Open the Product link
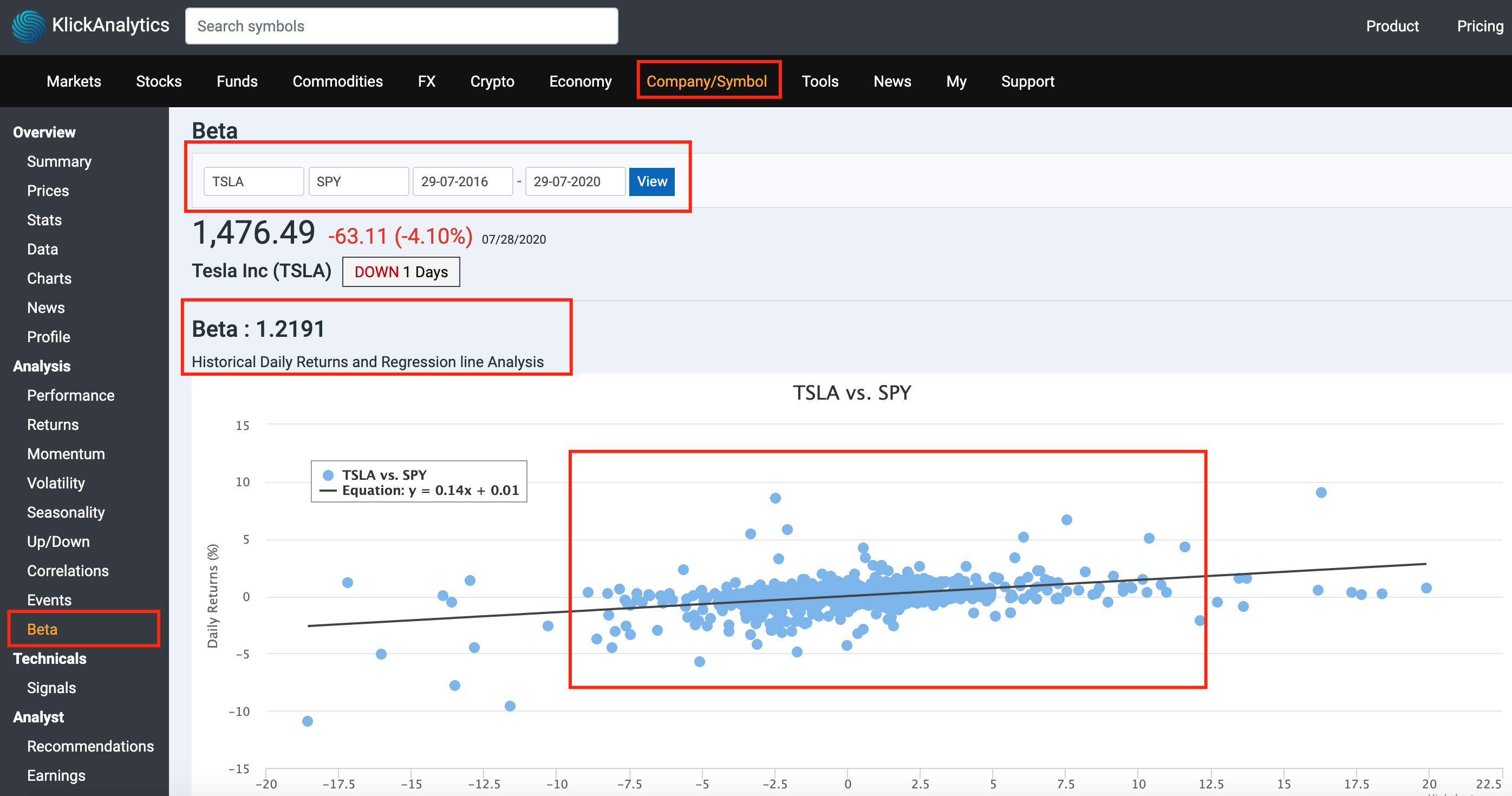The width and height of the screenshot is (1512, 796). (1392, 26)
